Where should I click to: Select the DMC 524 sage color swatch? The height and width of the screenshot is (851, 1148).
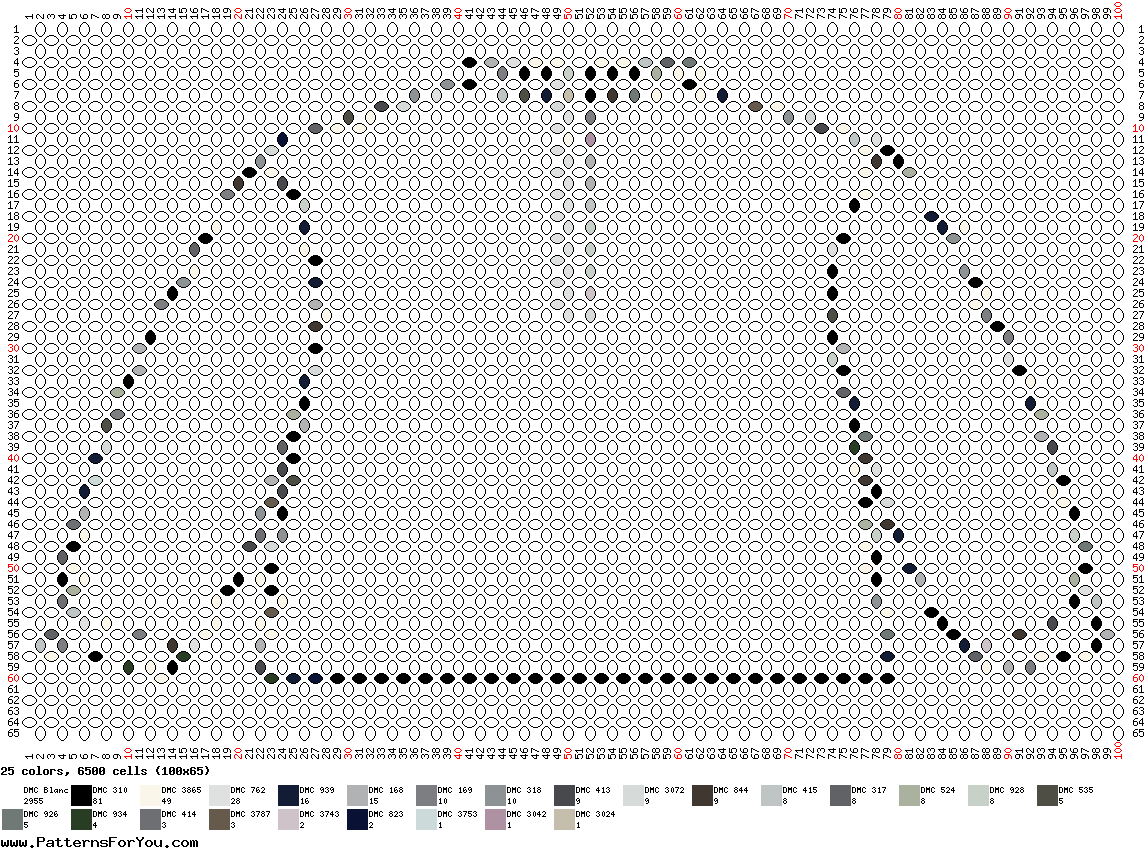(909, 795)
